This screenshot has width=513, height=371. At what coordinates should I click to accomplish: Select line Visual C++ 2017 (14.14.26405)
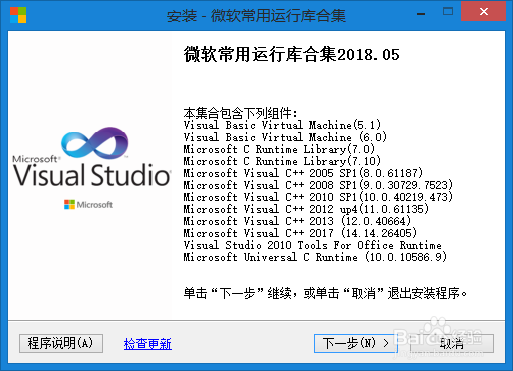(x=300, y=233)
